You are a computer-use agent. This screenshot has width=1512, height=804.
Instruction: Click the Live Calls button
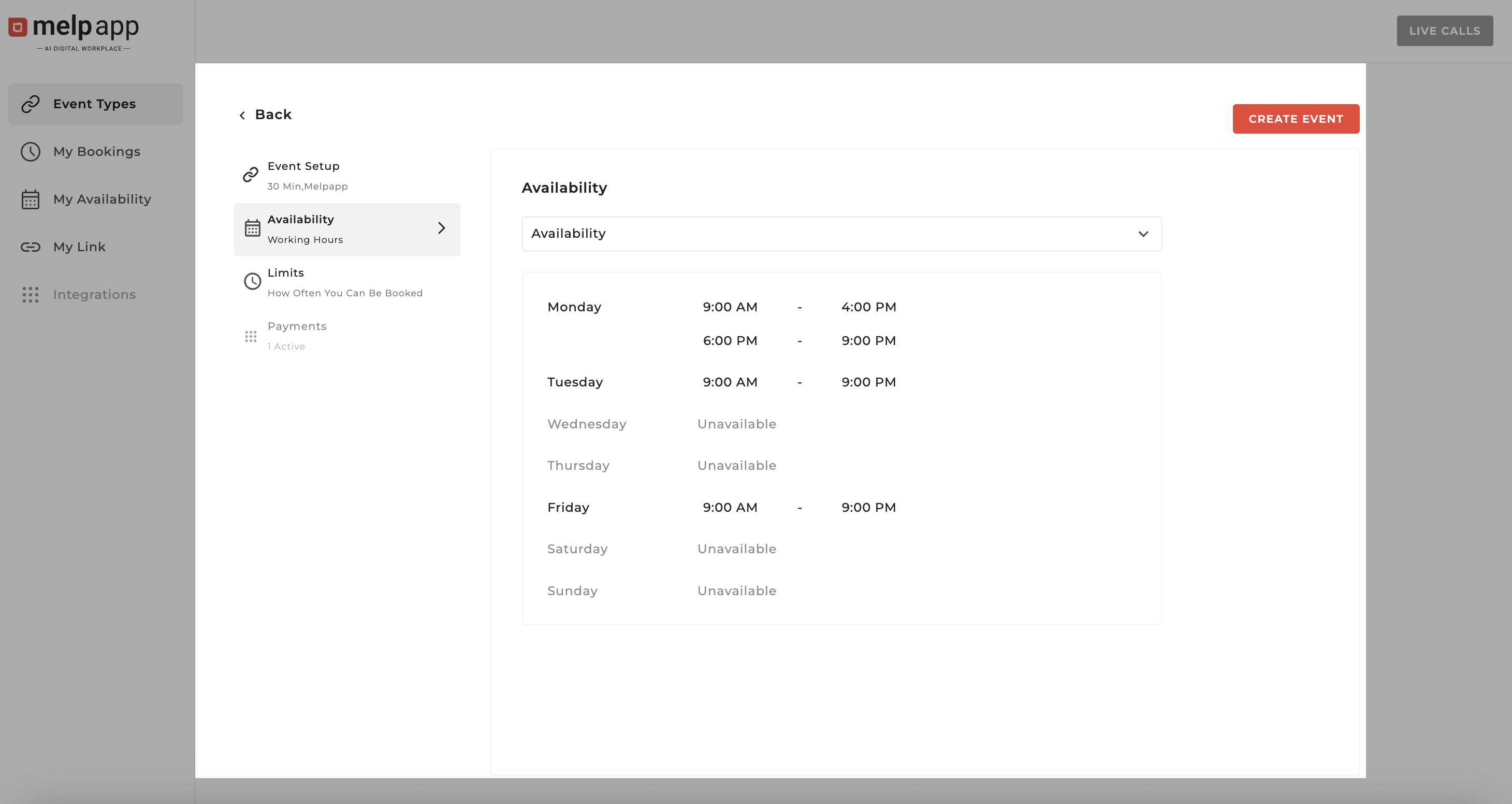(x=1444, y=31)
